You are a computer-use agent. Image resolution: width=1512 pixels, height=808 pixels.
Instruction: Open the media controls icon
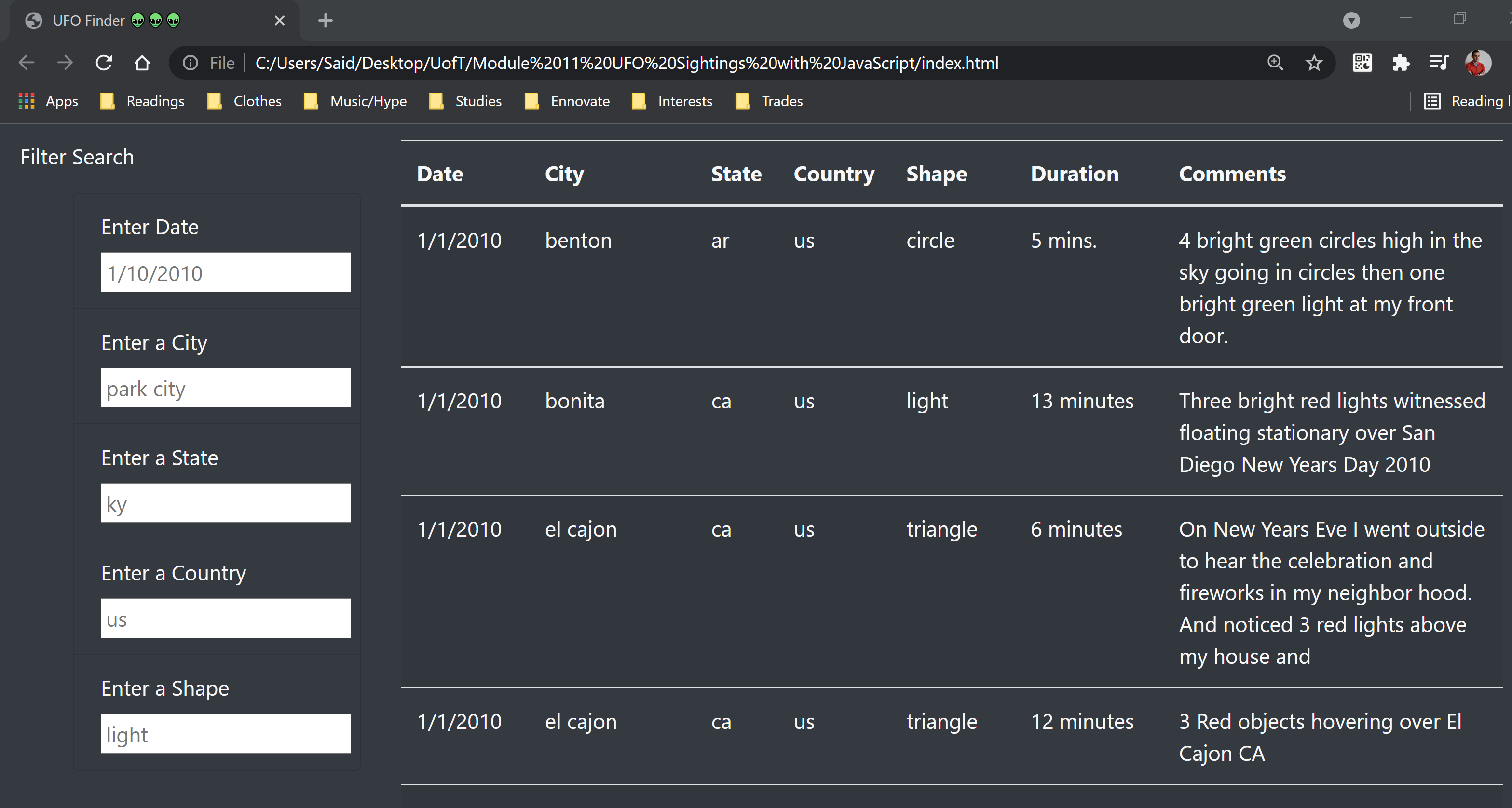pyautogui.click(x=1439, y=63)
